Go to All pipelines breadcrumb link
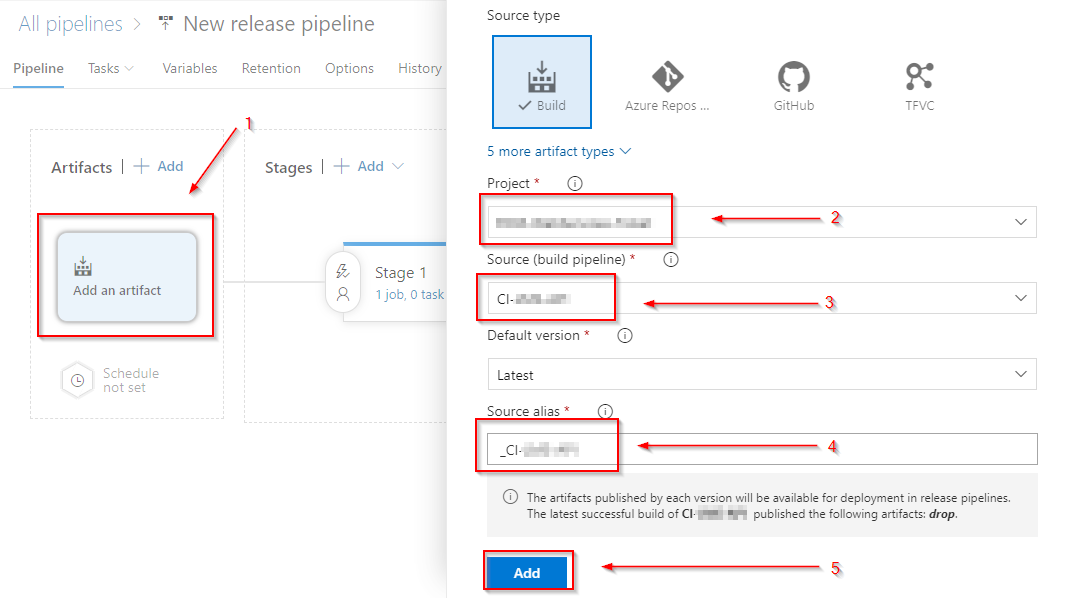 pos(70,24)
